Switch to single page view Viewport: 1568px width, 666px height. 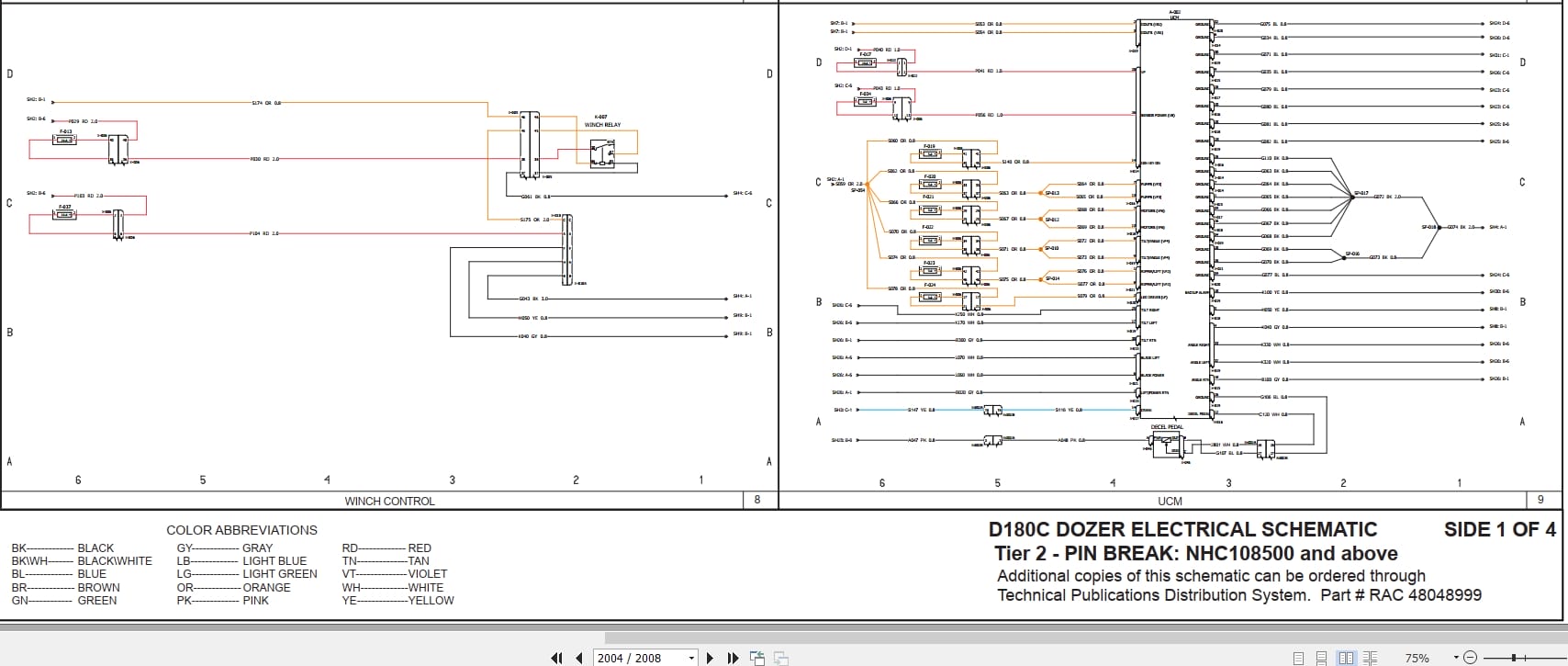tap(1298, 658)
